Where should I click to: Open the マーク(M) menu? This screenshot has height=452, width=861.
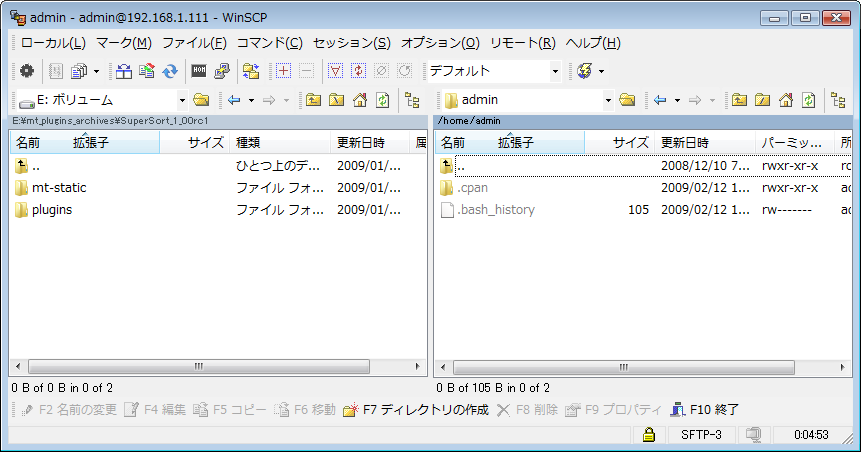(124, 43)
